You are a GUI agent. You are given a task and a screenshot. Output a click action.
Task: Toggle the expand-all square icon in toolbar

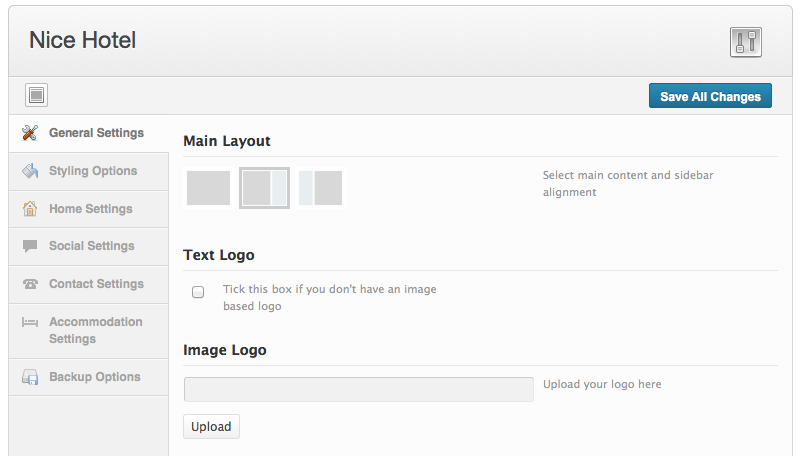point(36,95)
